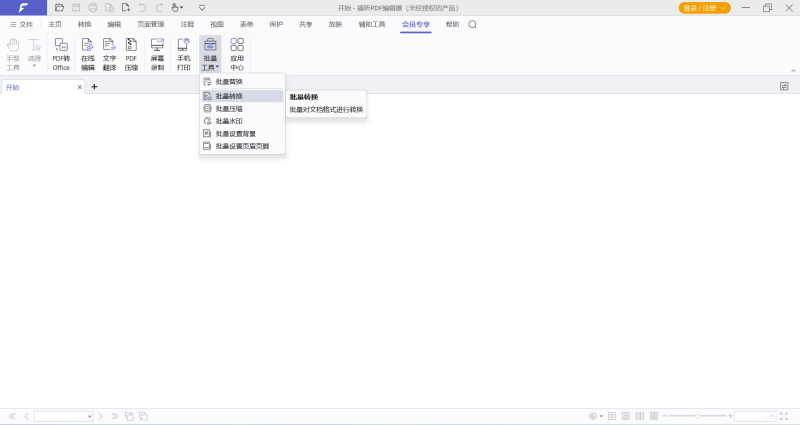Viewport: 800px width, 425px height.
Task: Click the search magnifier icon in ribbon tabs
Action: coord(473,24)
